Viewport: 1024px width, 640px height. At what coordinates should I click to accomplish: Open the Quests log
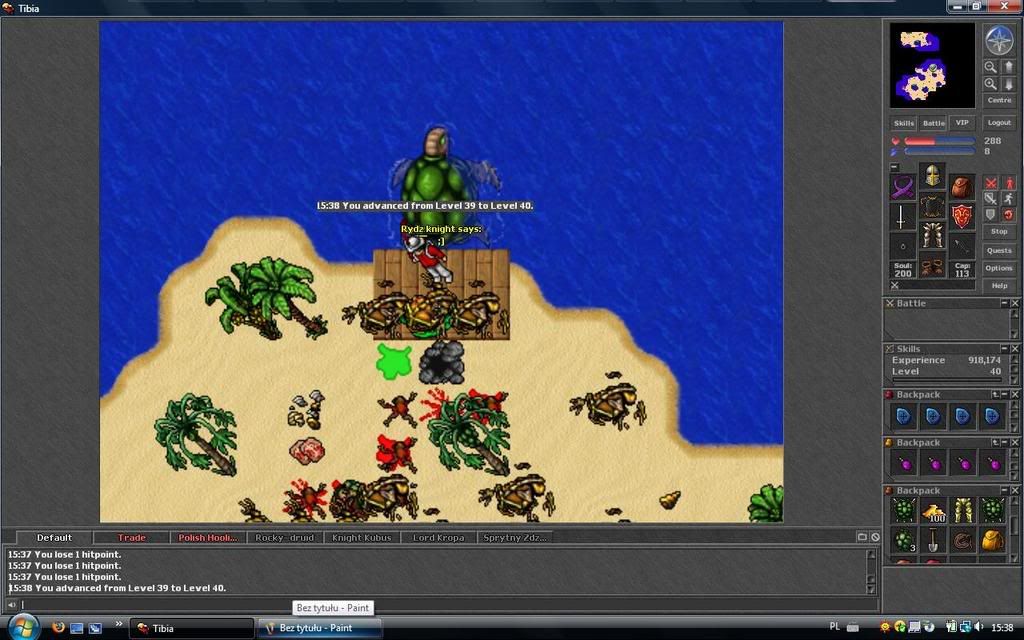pyautogui.click(x=999, y=251)
